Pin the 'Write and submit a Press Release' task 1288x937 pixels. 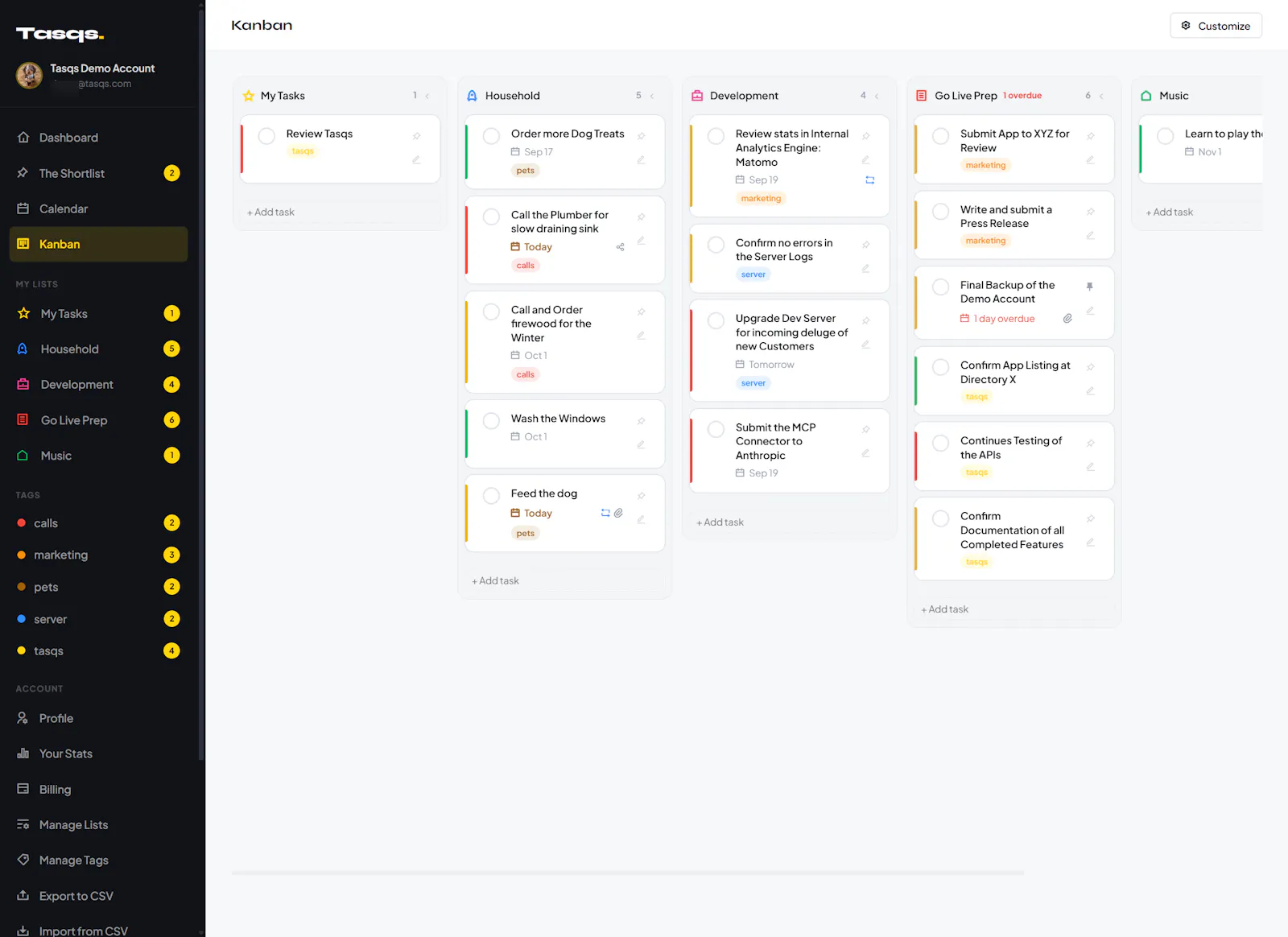[x=1091, y=212]
